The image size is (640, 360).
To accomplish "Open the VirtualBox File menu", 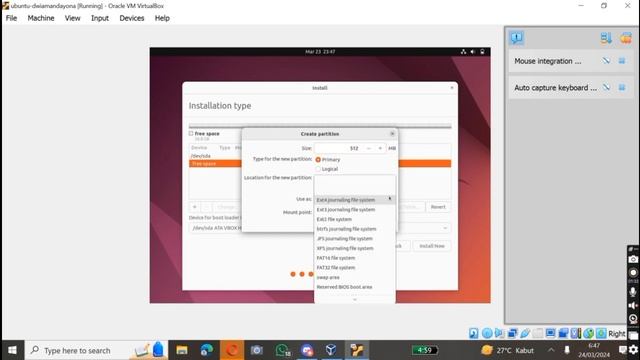I will (11, 18).
